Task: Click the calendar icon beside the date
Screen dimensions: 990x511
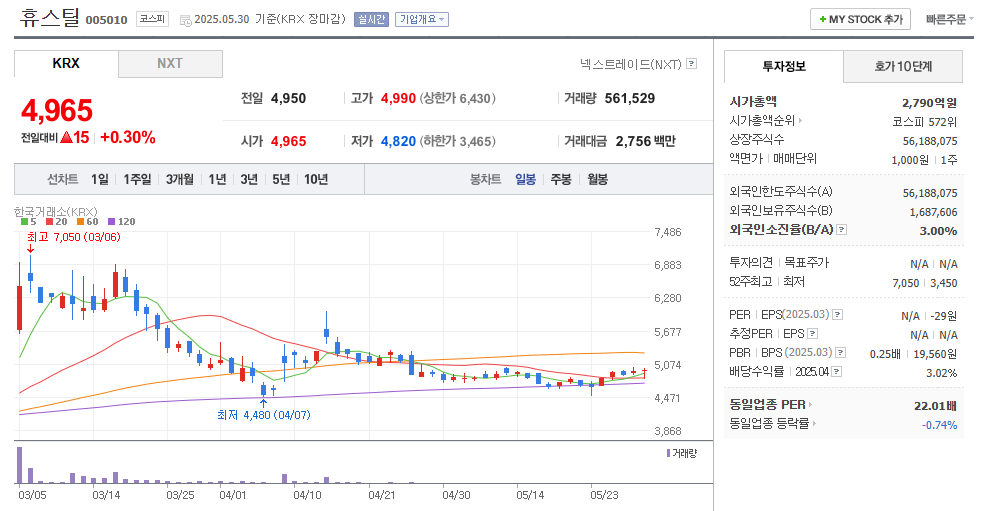Action: (x=186, y=20)
